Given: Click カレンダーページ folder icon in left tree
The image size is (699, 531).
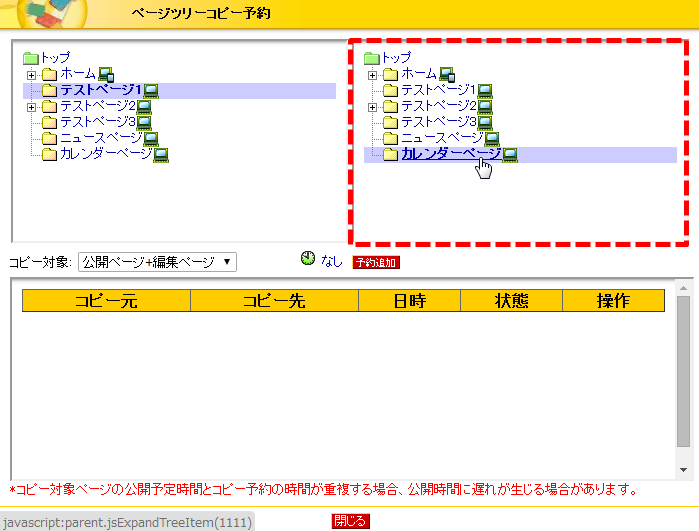Looking at the screenshot, I should click(49, 155).
